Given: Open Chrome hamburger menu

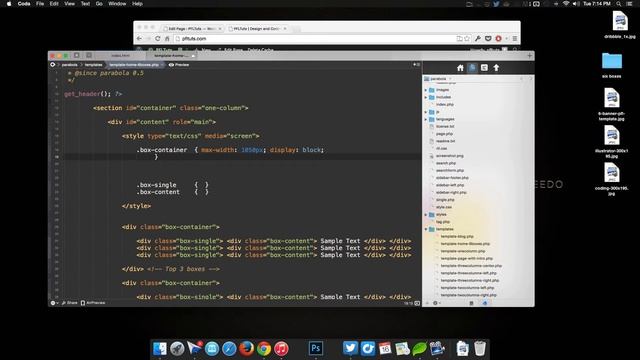Looking at the screenshot, I should point(515,39).
